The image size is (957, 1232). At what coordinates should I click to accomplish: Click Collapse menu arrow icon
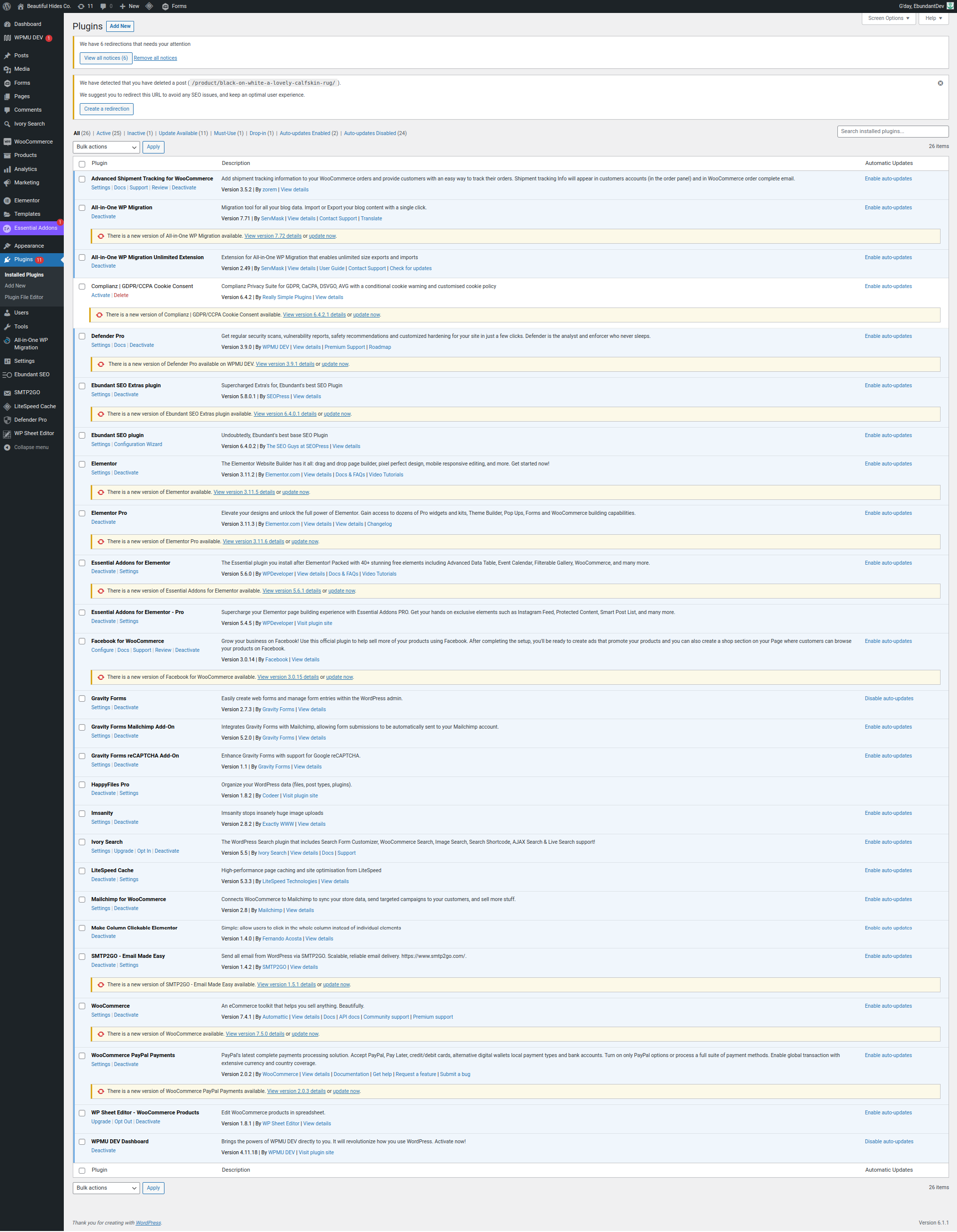tap(7, 448)
